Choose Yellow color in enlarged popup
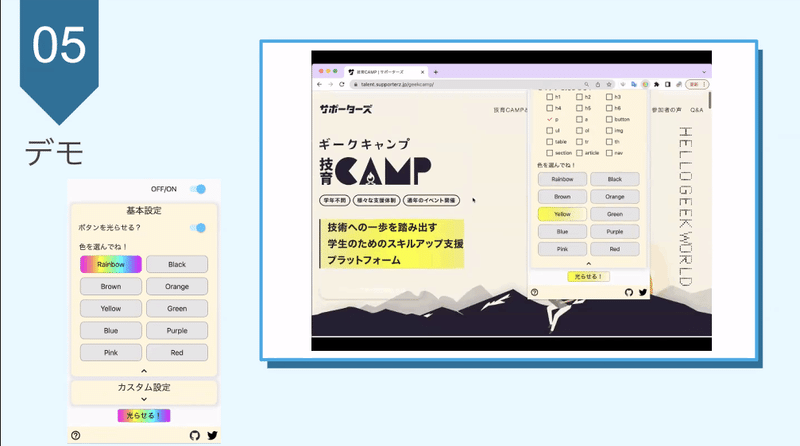Image resolution: width=800 pixels, height=446 pixels. click(x=111, y=308)
